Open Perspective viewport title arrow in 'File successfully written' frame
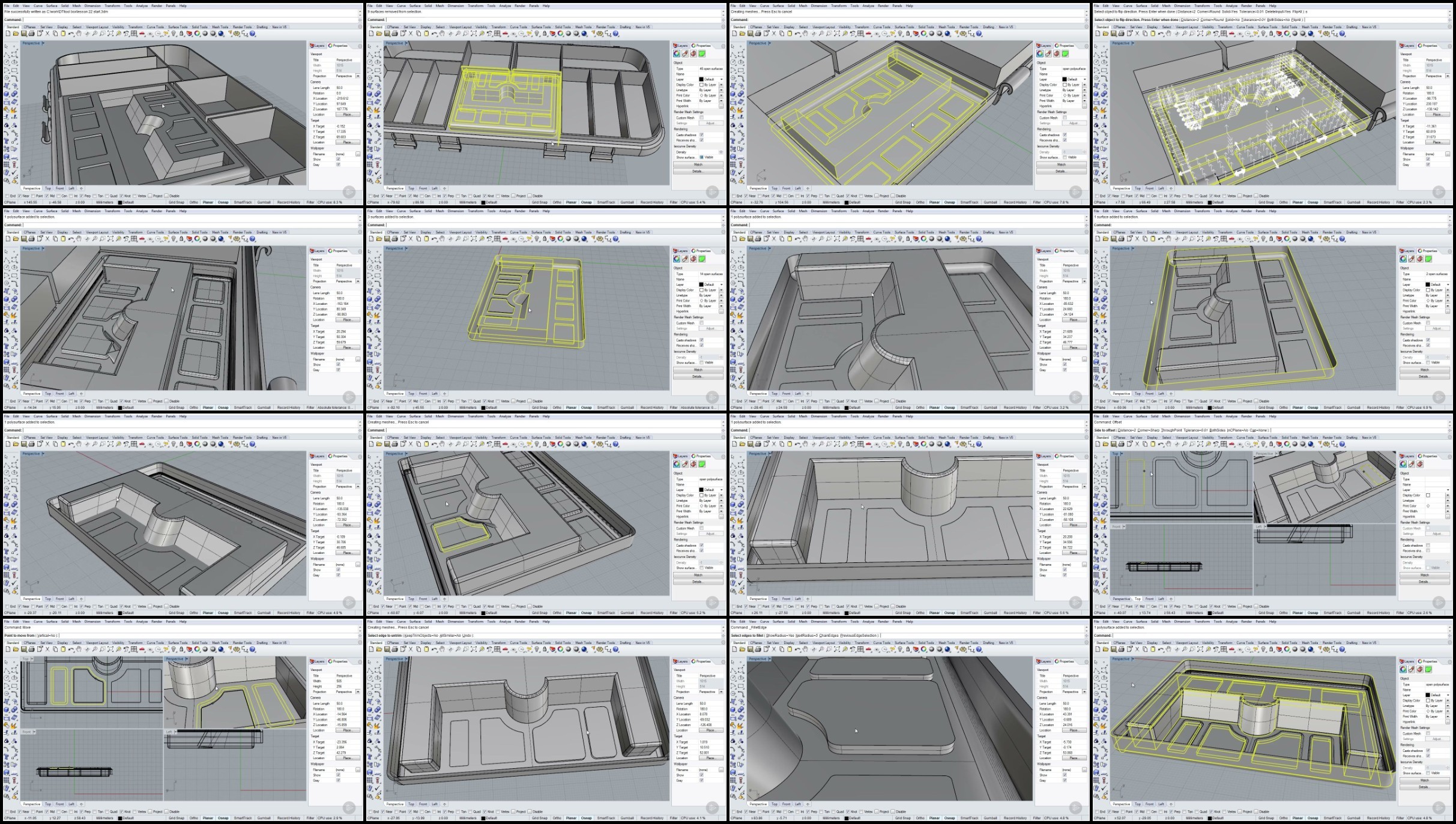1456x824 pixels. tap(43, 43)
